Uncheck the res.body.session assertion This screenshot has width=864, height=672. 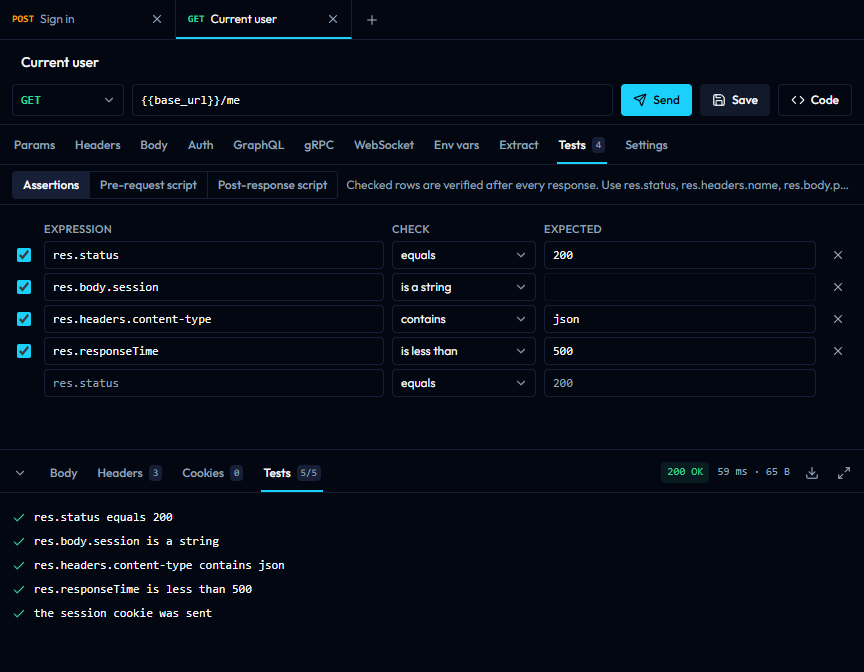point(24,287)
